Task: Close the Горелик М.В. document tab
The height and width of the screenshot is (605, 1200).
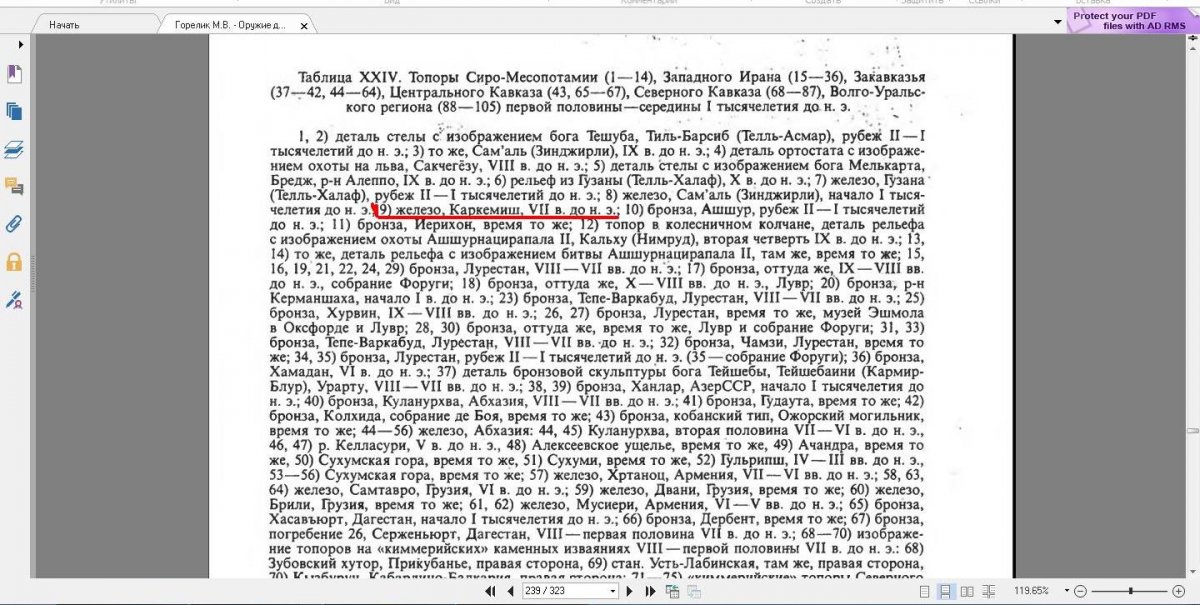Action: point(306,25)
